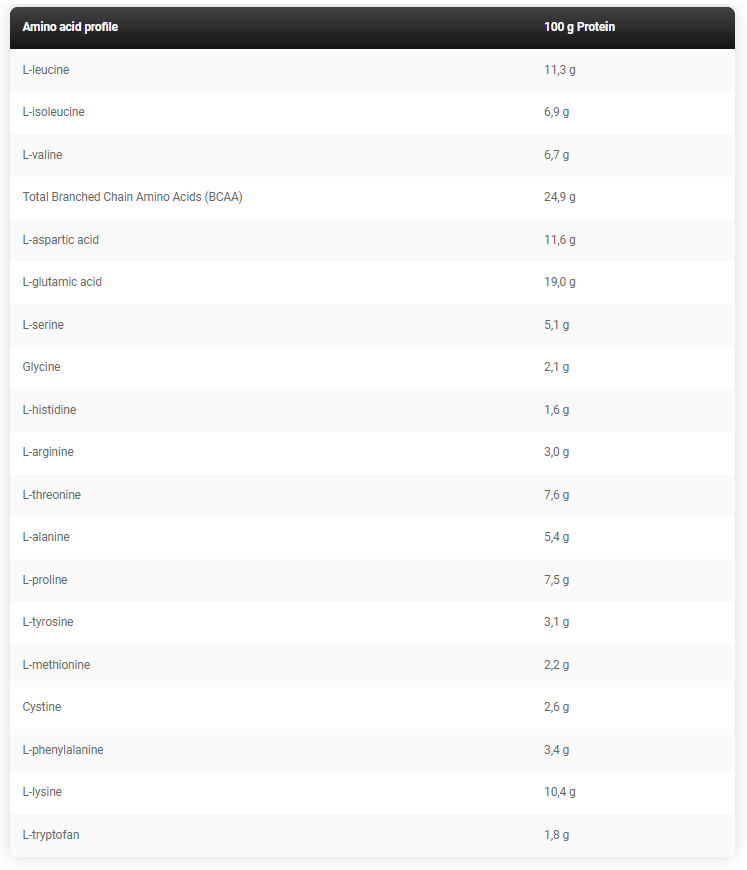The width and height of the screenshot is (747, 870).
Task: Click the Cystine row label
Action: point(42,707)
